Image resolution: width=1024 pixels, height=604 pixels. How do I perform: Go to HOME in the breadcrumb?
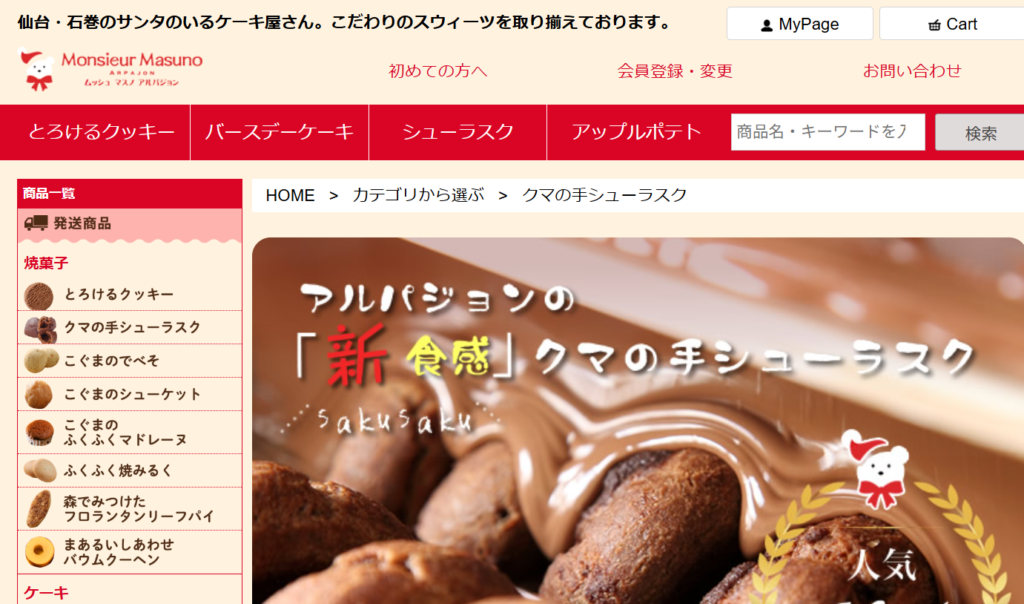point(290,195)
